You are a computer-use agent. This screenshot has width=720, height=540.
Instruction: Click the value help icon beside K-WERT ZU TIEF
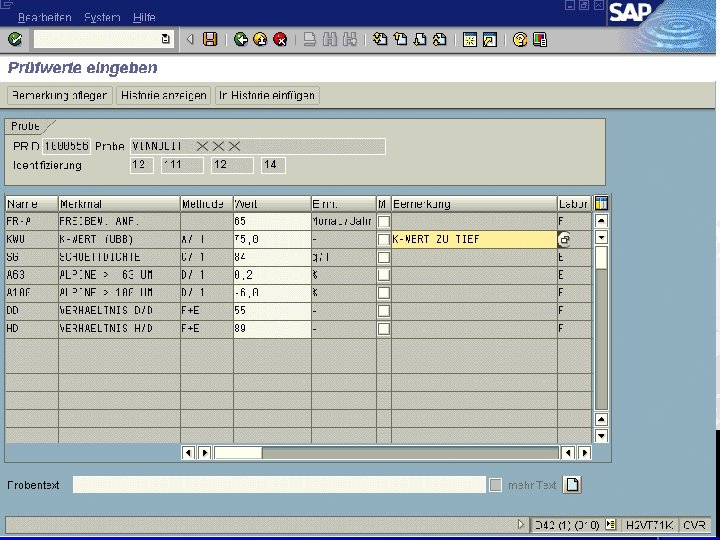[564, 239]
